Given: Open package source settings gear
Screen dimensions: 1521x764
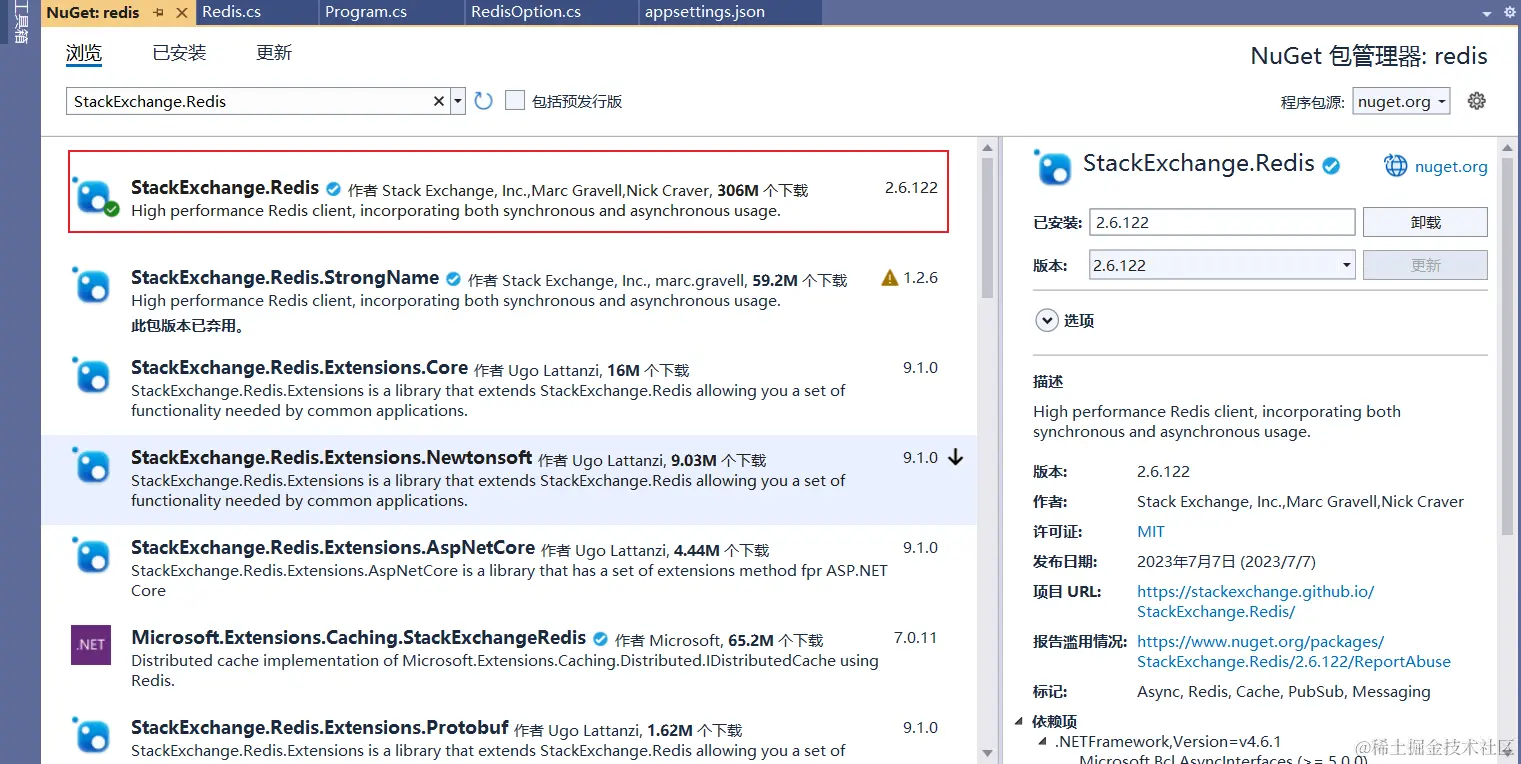Looking at the screenshot, I should (1476, 101).
